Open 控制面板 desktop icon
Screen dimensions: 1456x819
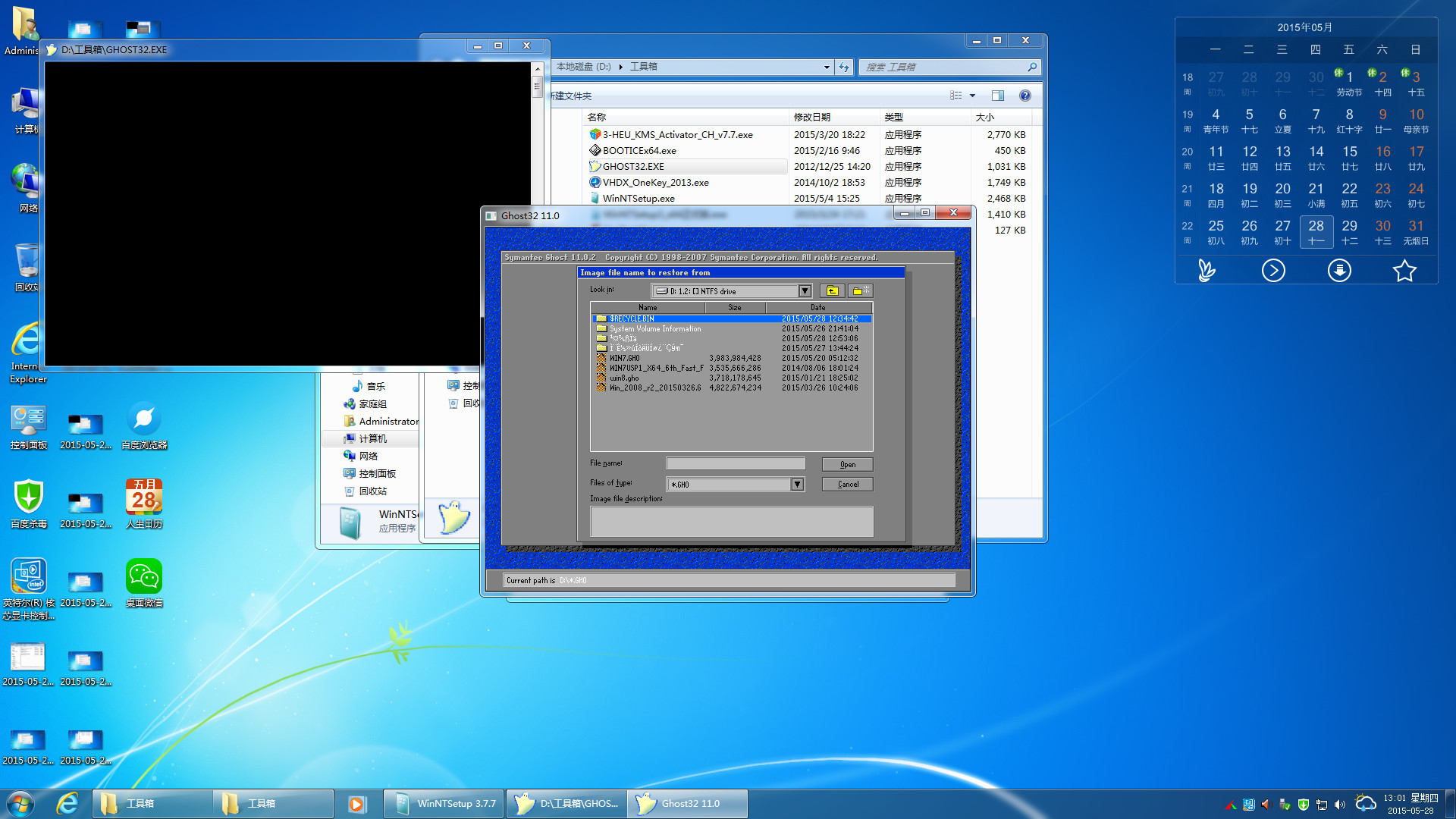29,427
